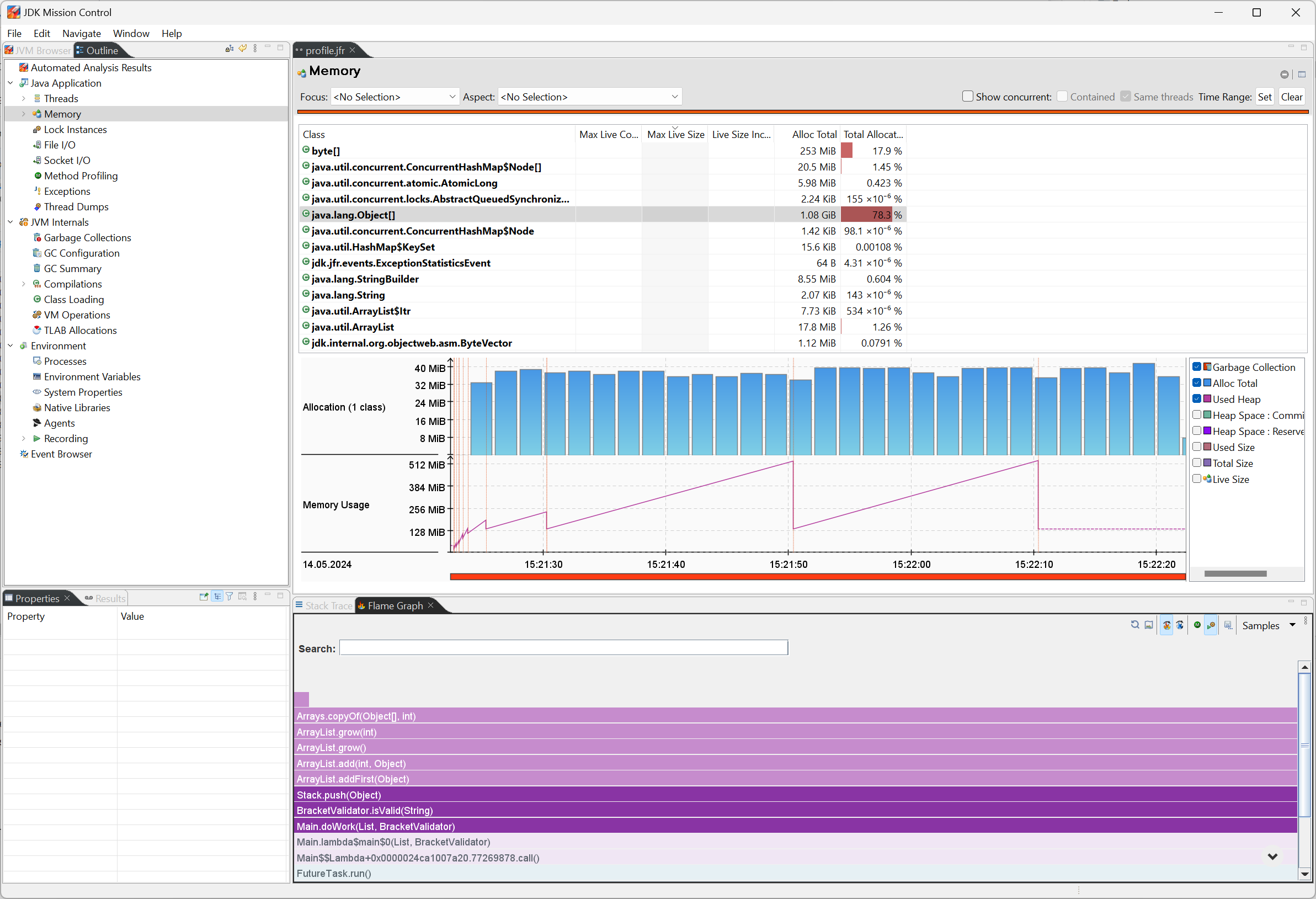The height and width of the screenshot is (899, 1316).
Task: Enable the Show concurrent checkbox
Action: (967, 96)
